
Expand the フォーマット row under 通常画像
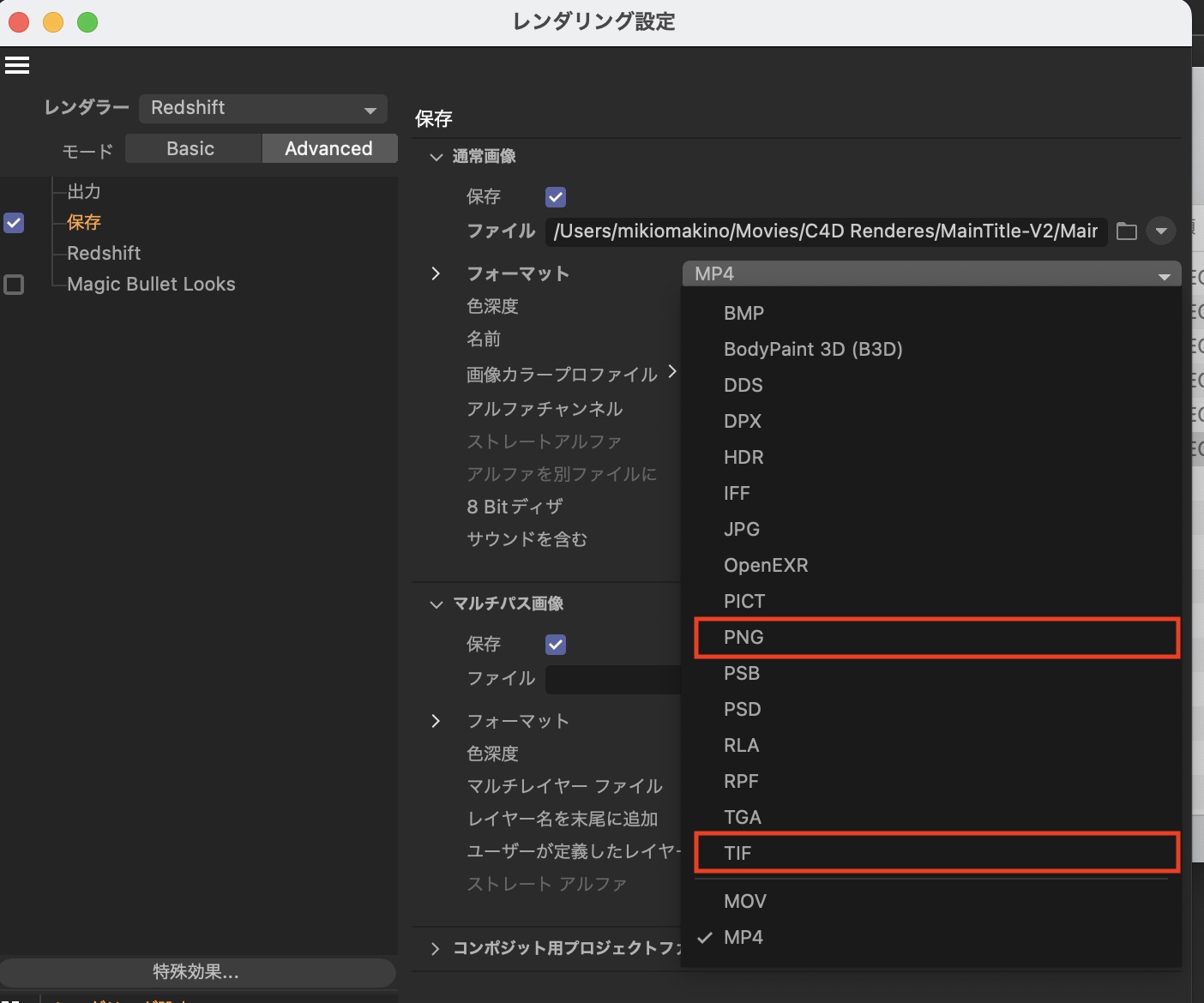436,273
